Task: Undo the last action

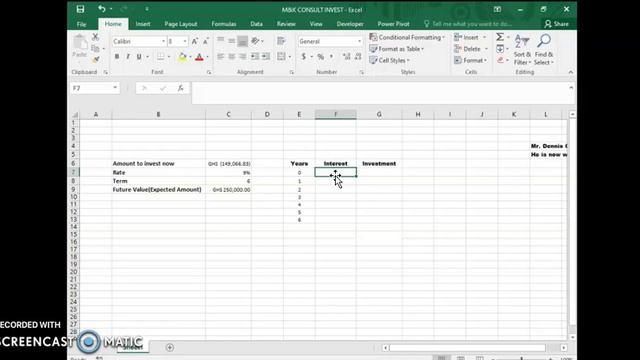Action: pos(102,9)
